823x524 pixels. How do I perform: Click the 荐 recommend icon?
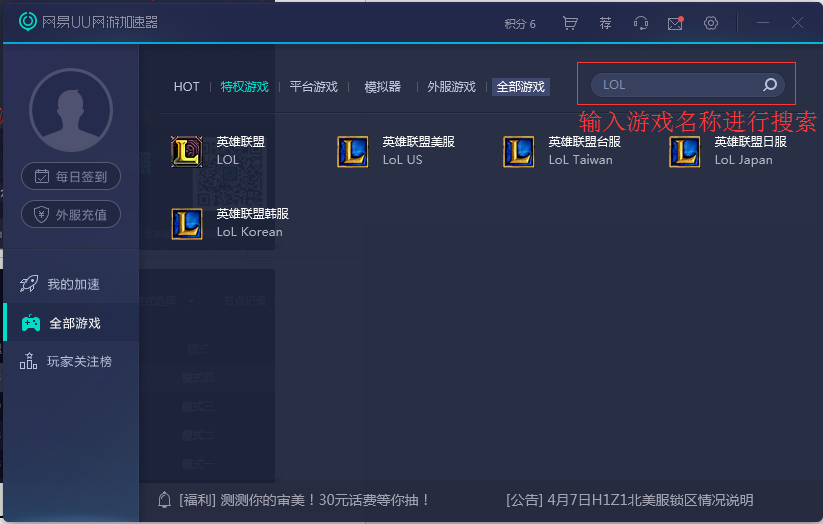pyautogui.click(x=605, y=23)
